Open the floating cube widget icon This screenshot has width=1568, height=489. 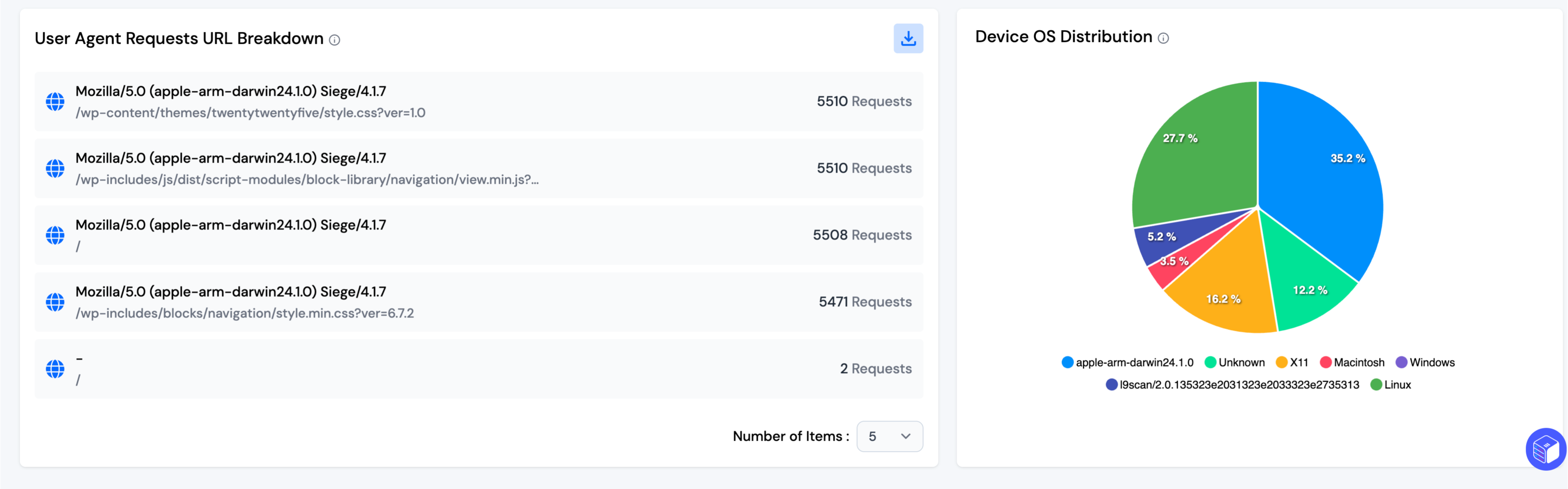click(x=1545, y=449)
